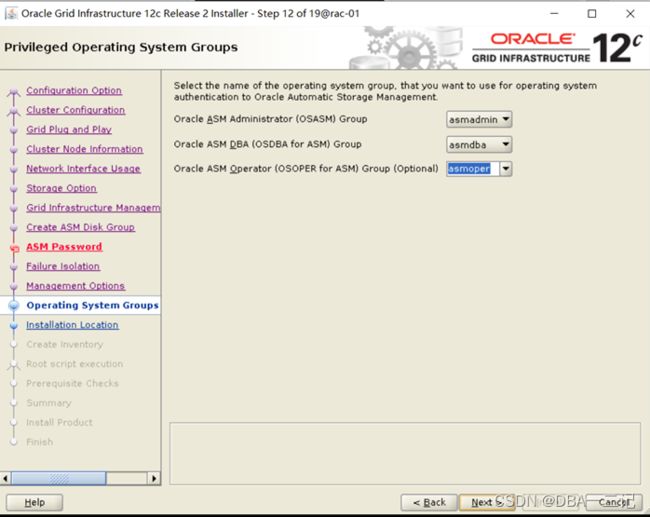
Task: Click the disabled Root script execution step
Action: point(75,364)
